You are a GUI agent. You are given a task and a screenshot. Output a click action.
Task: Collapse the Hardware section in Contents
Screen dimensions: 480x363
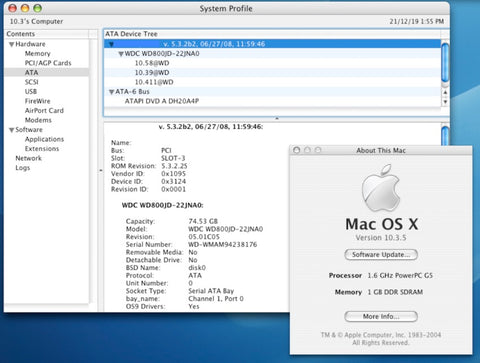(12, 44)
